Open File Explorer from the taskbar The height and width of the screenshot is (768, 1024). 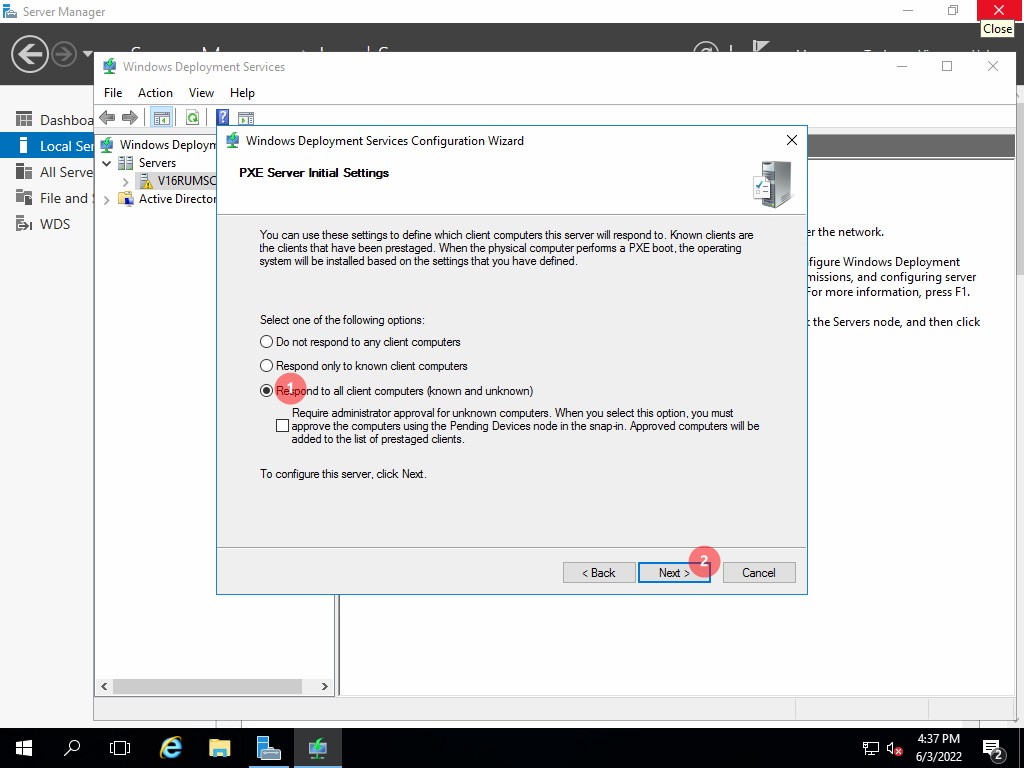(x=220, y=748)
